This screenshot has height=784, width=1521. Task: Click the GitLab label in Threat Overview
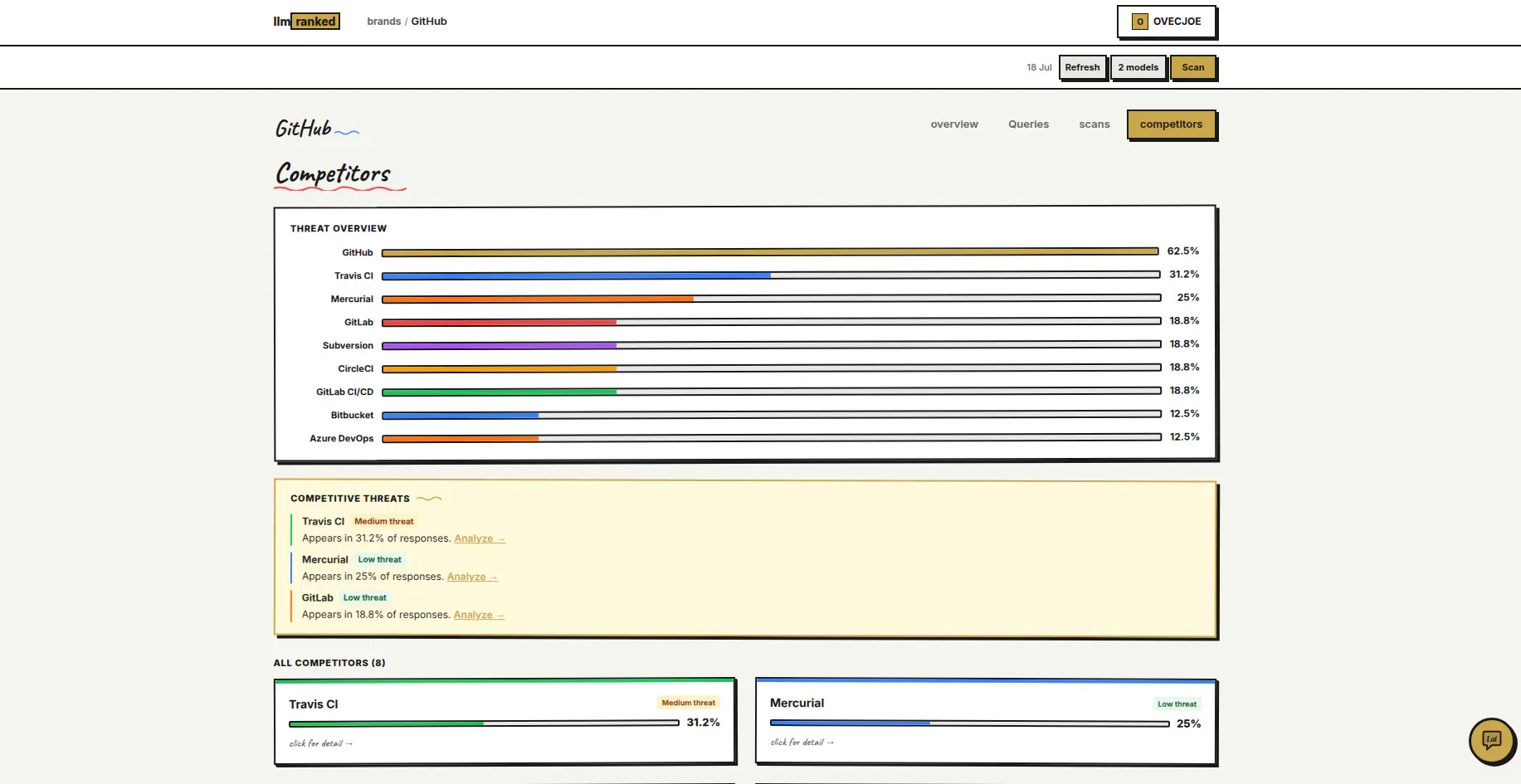pos(358,322)
